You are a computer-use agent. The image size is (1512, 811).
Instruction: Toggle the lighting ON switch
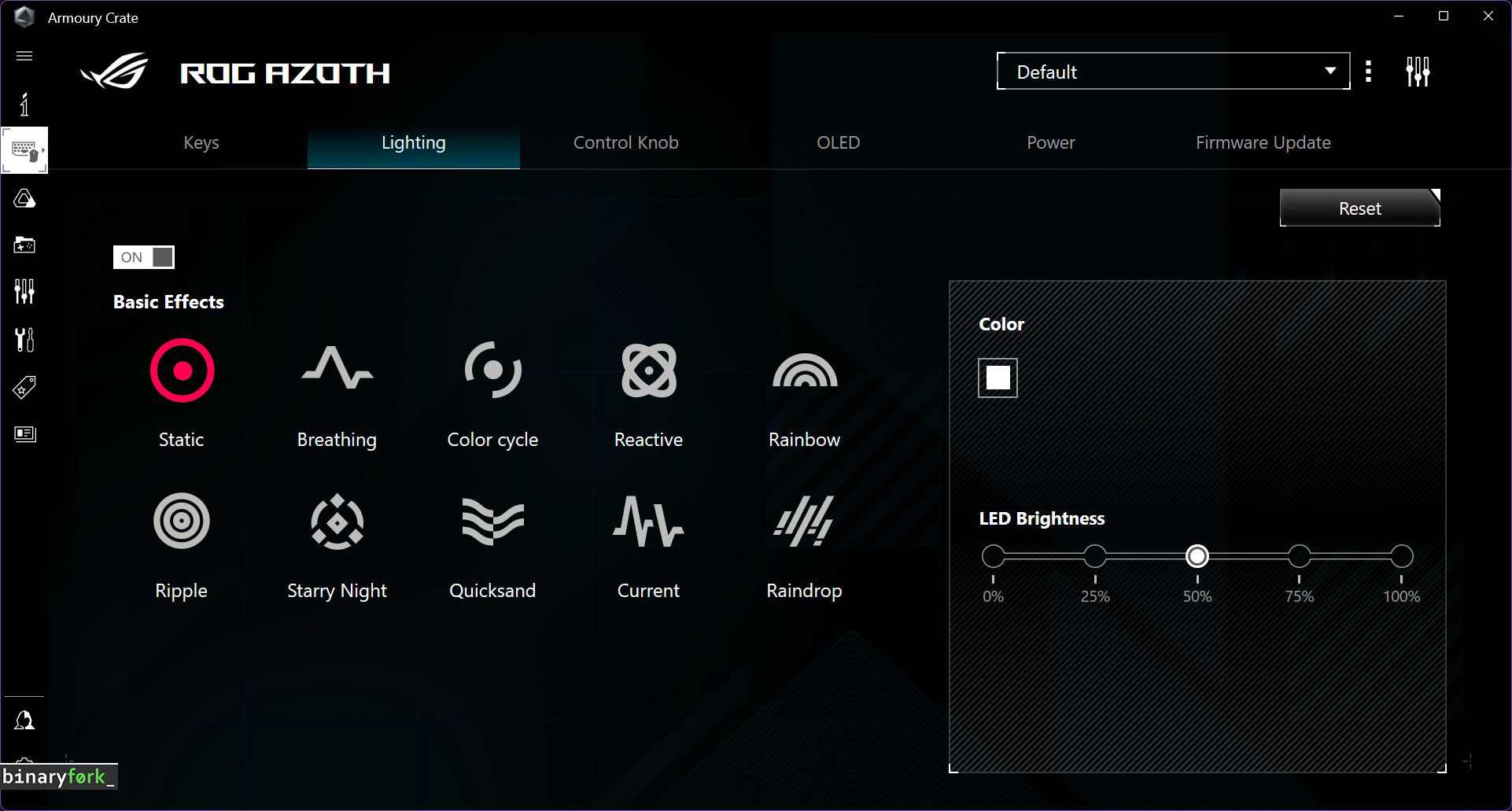pyautogui.click(x=144, y=257)
